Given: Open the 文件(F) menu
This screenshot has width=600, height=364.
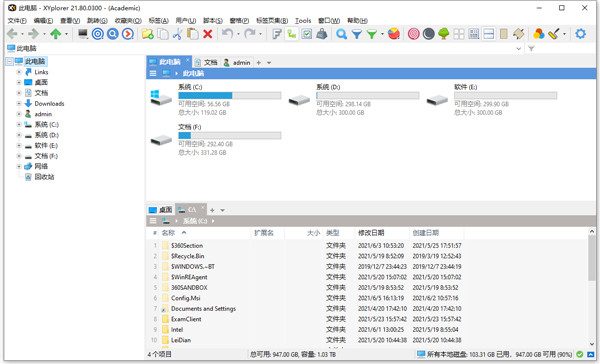Looking at the screenshot, I should click(17, 21).
